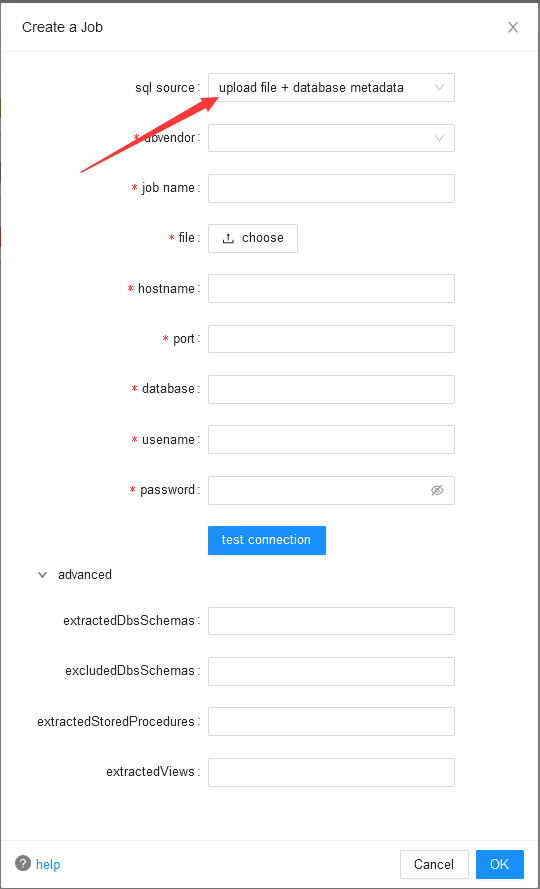Open the help link
This screenshot has width=540, height=889.
click(48, 864)
